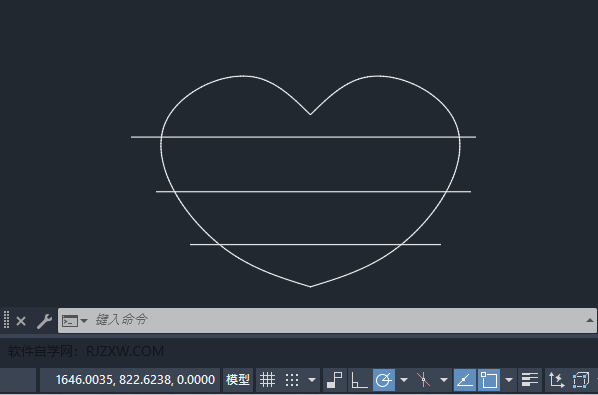Toggle snap mode dotted-grid icon
Screen dimensions: 598x395
coord(292,380)
